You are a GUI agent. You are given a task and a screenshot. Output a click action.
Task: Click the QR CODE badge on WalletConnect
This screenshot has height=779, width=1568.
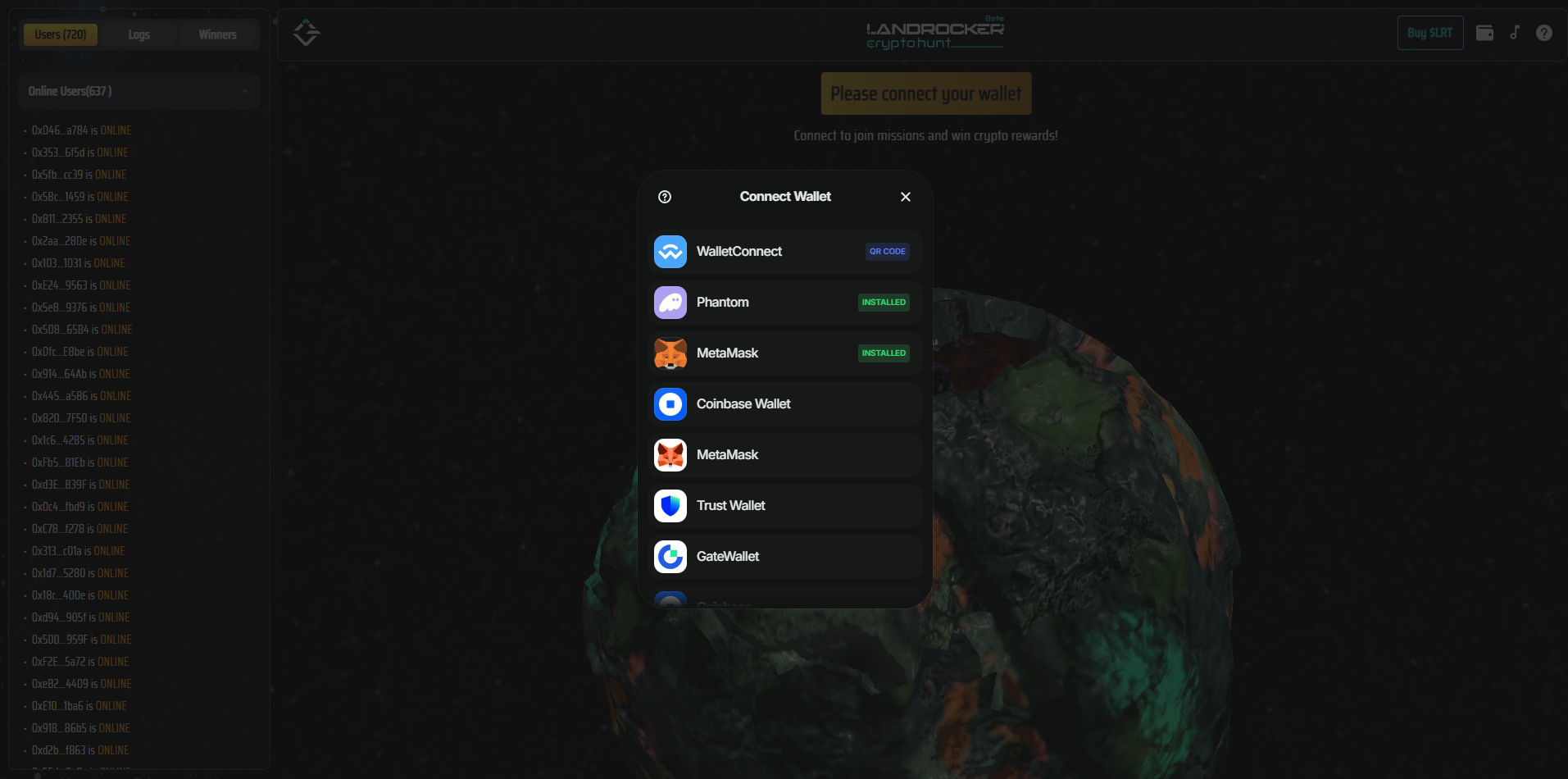888,252
